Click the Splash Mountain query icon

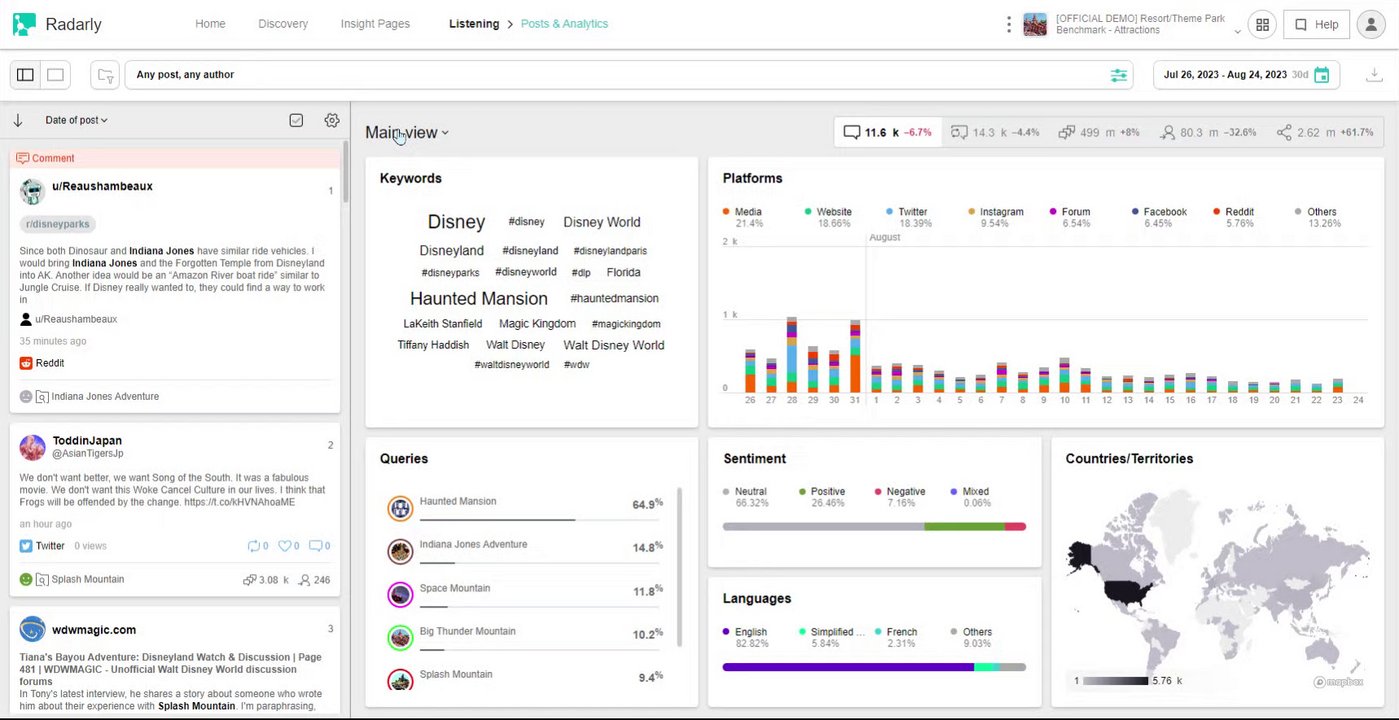click(400, 680)
